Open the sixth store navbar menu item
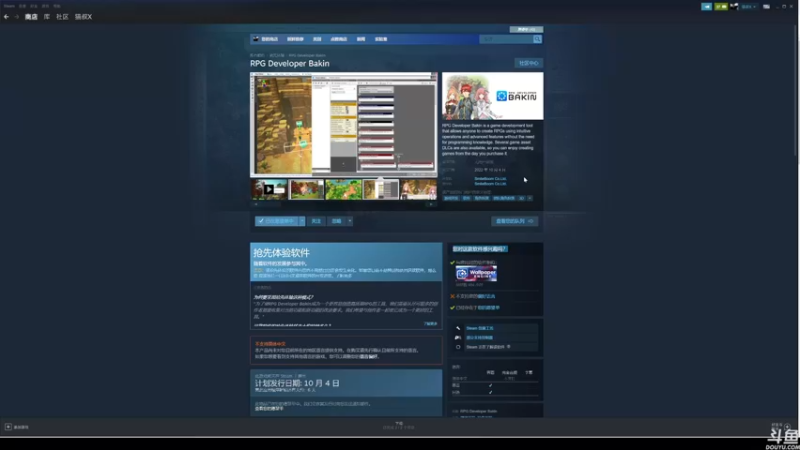 [381, 39]
